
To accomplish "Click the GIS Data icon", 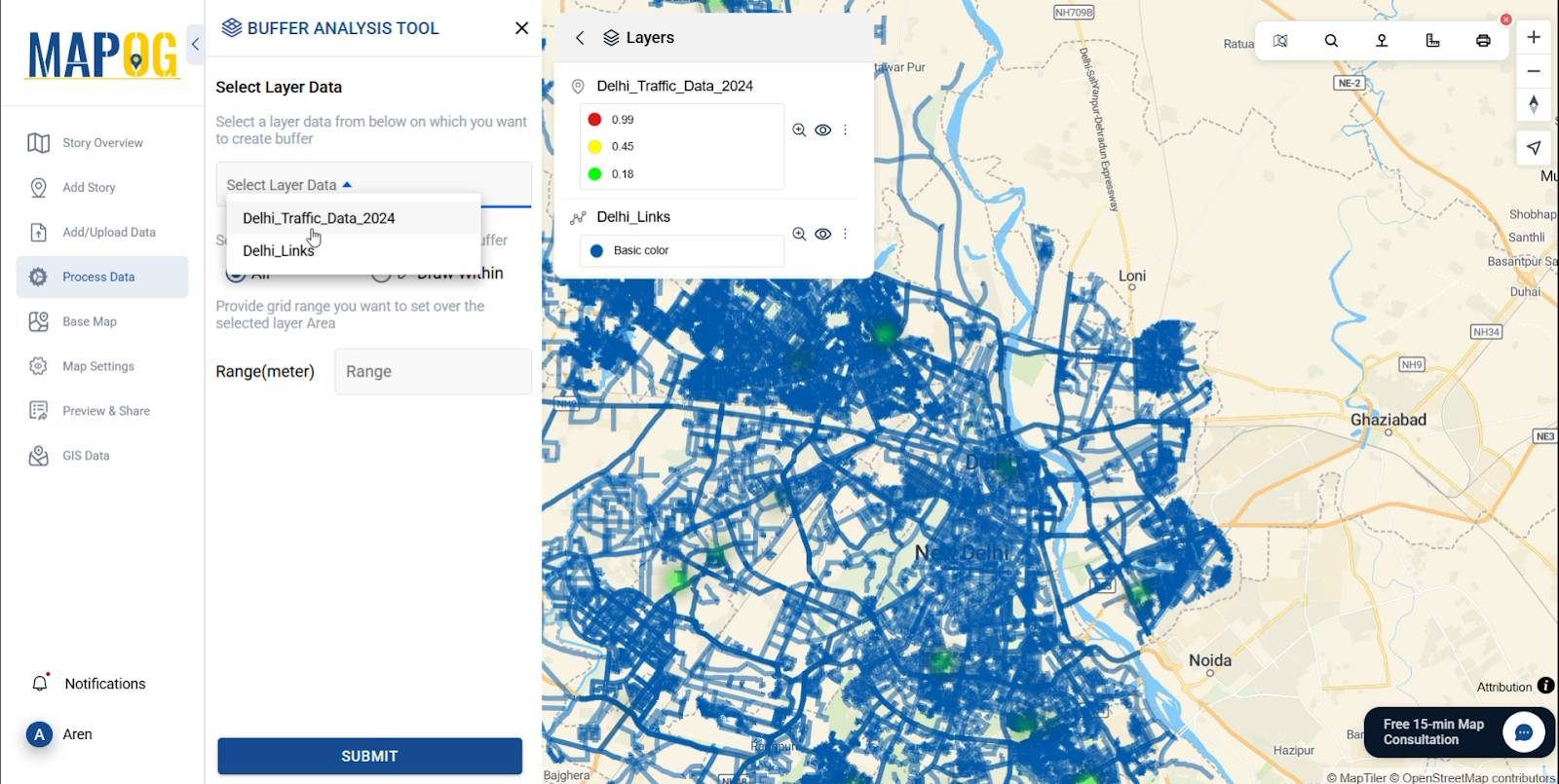I will point(38,457).
